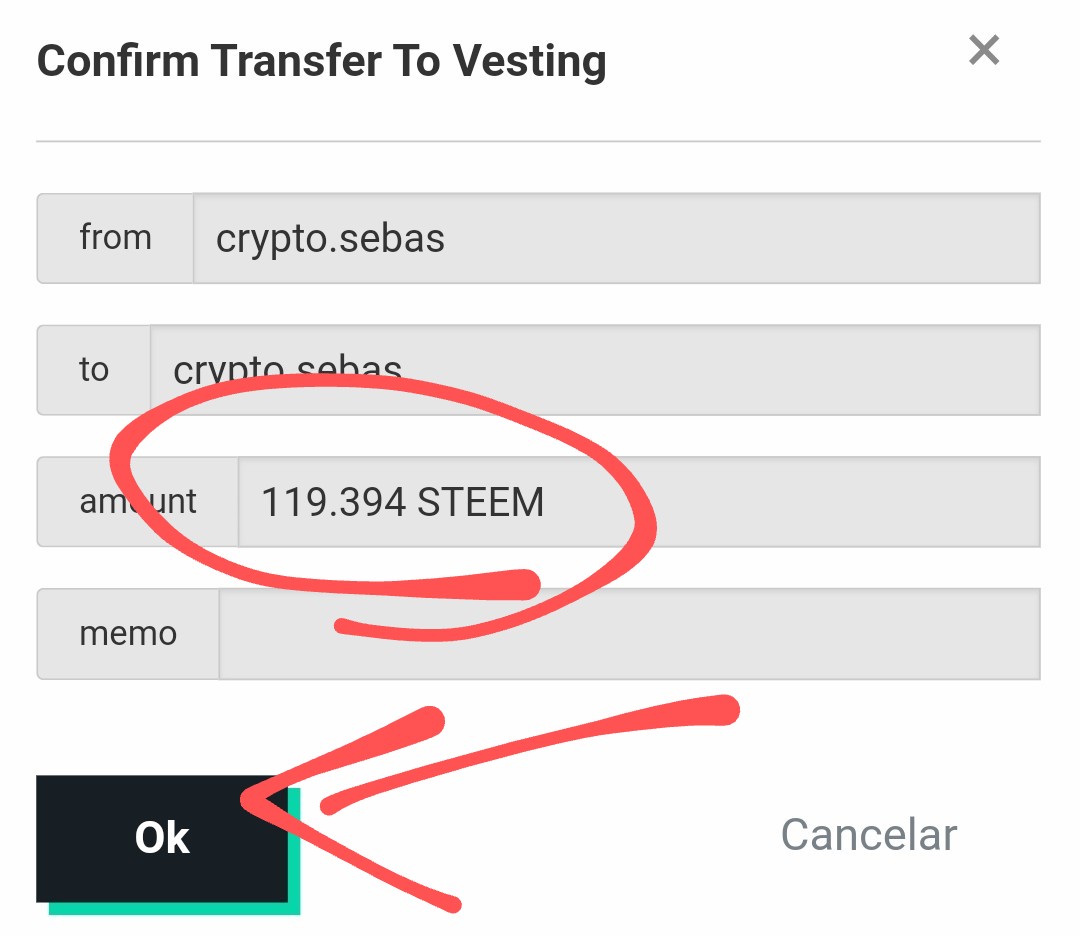The width and height of the screenshot is (1080, 936).
Task: Focus the to recipient field
Action: (700, 370)
